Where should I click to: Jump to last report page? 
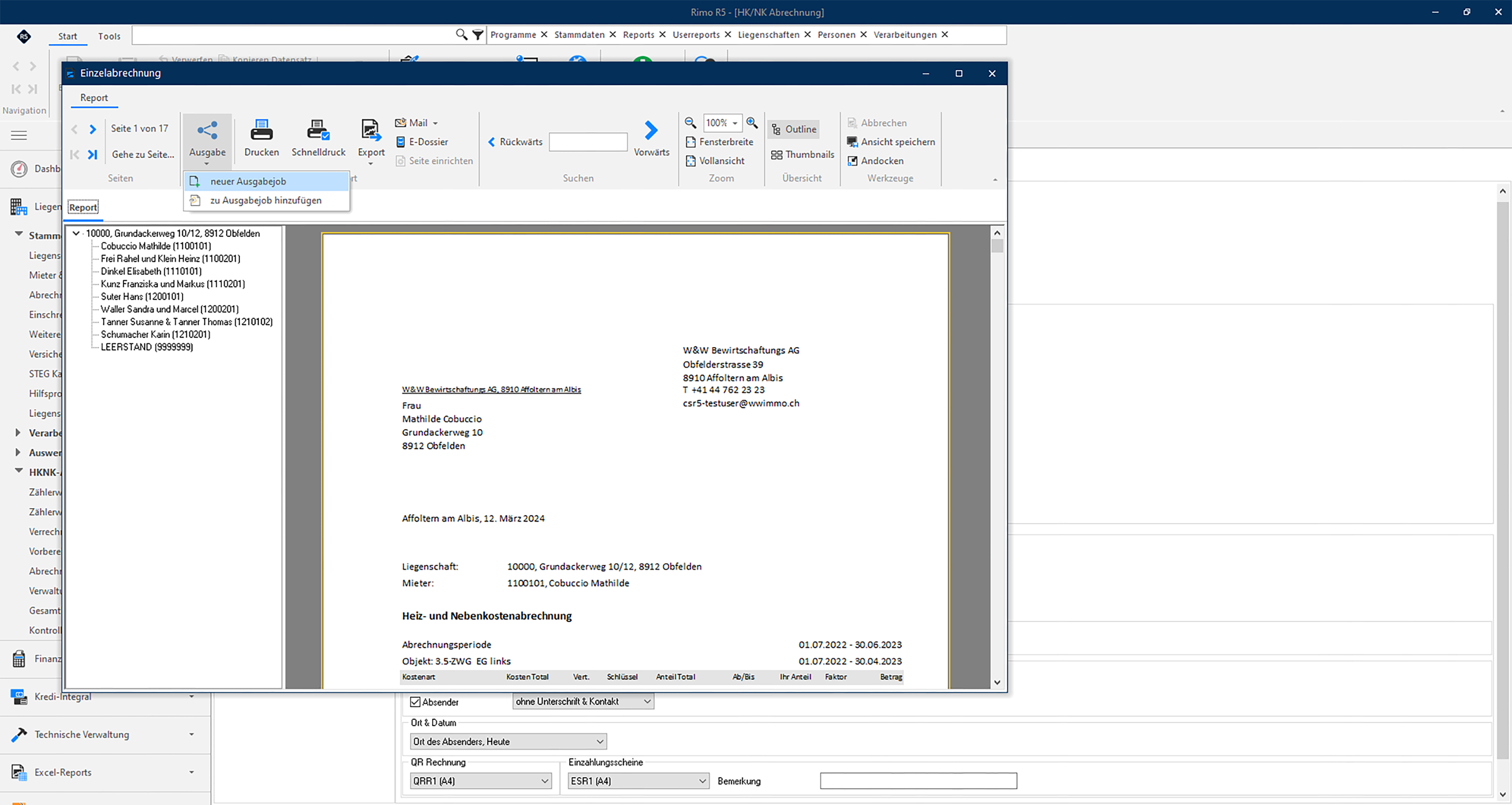point(93,154)
